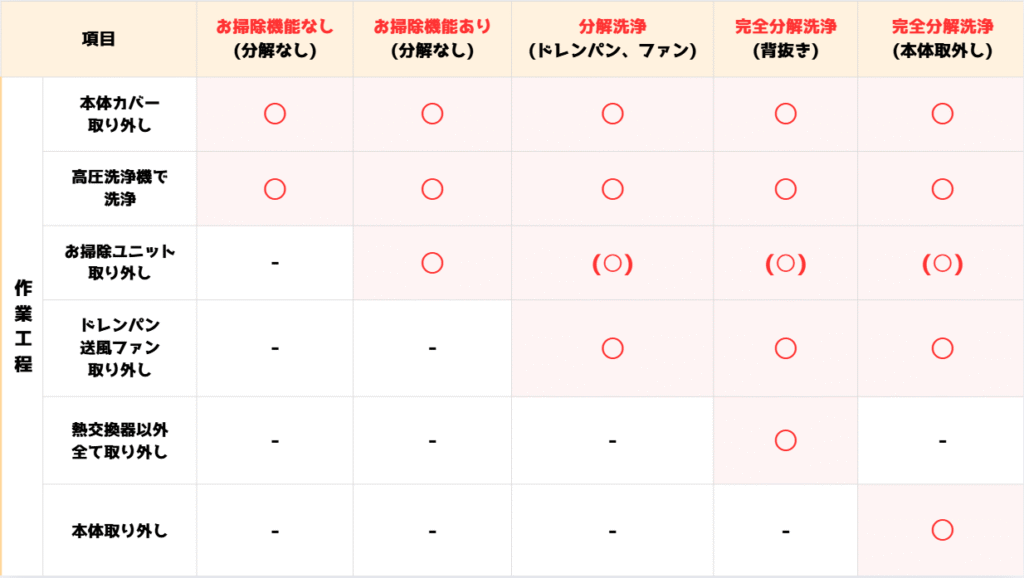The width and height of the screenshot is (1024, 578).
Task: Click the お掃除機能なし(分解なし) column header
Action: [275, 39]
